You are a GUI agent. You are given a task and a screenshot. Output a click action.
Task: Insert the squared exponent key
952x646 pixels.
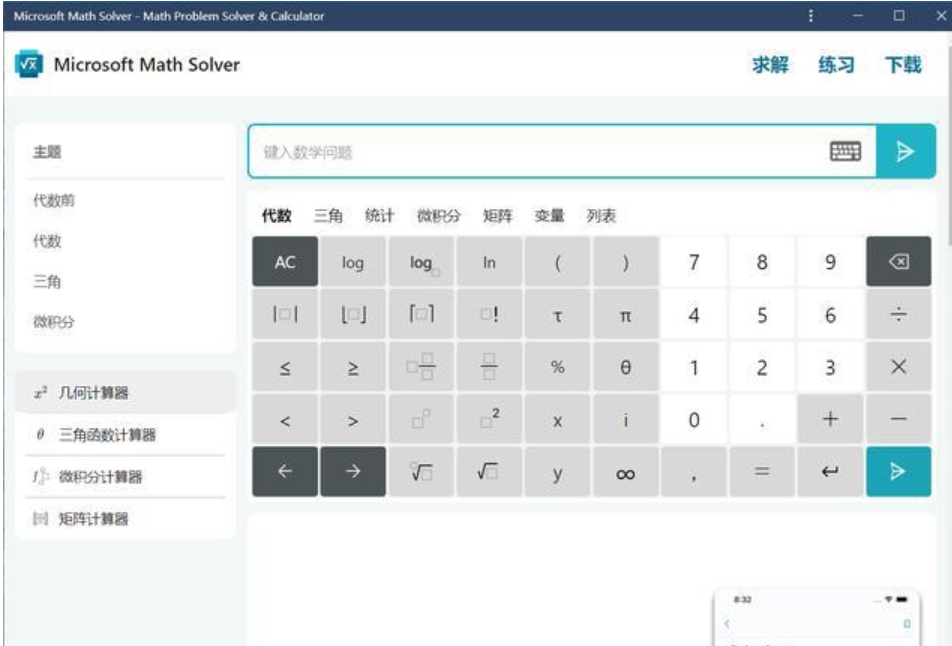(x=489, y=420)
